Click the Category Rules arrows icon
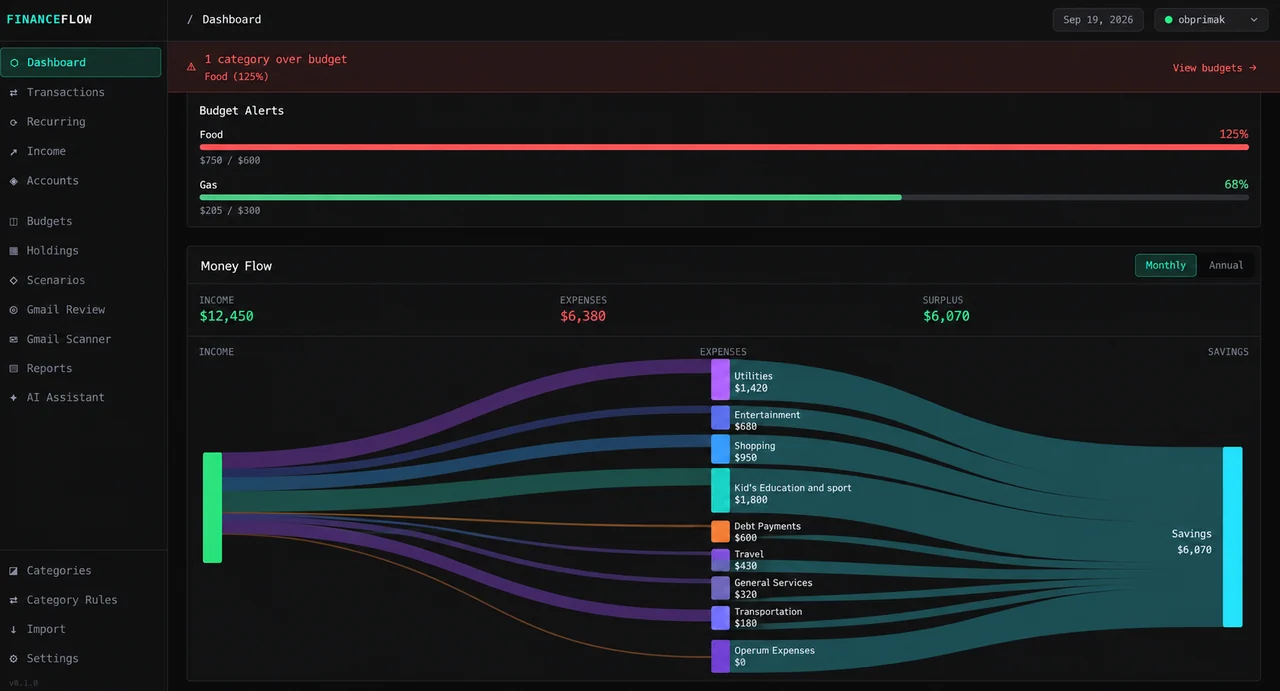Screen dimensions: 1280x691 click(14, 600)
